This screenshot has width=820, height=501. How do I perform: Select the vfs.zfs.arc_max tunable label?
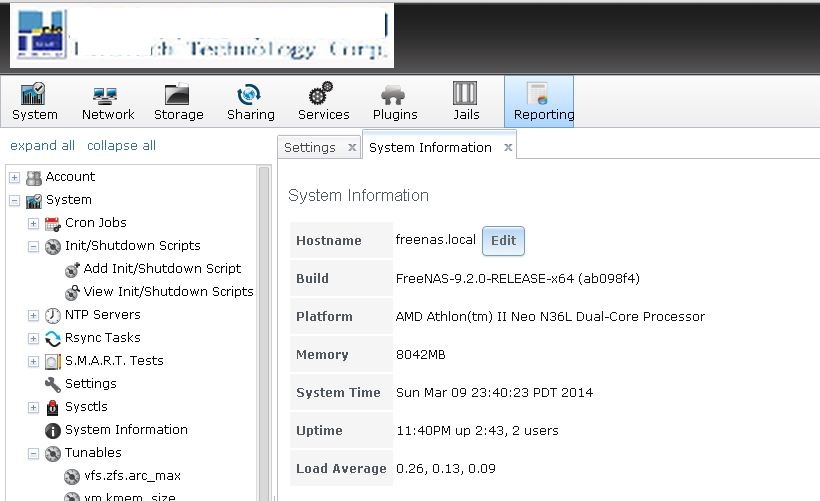(x=132, y=476)
